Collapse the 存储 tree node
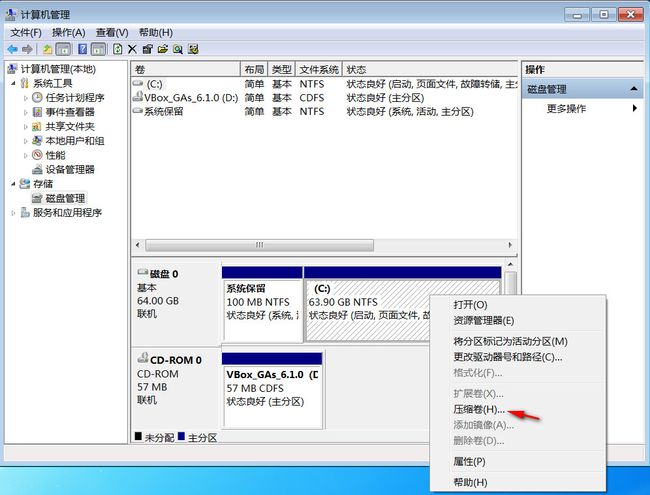650x495 pixels. 13,184
